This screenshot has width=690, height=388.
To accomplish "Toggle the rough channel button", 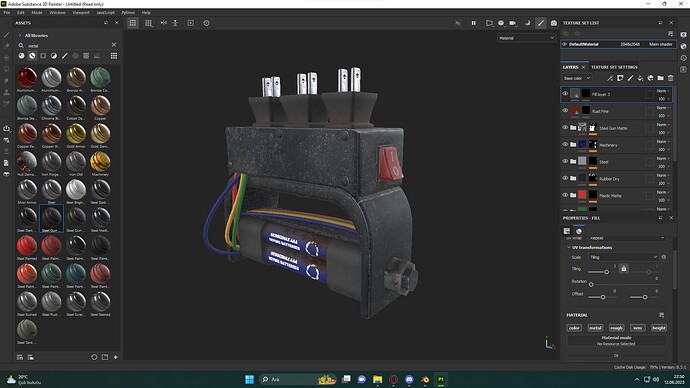I will [x=616, y=328].
